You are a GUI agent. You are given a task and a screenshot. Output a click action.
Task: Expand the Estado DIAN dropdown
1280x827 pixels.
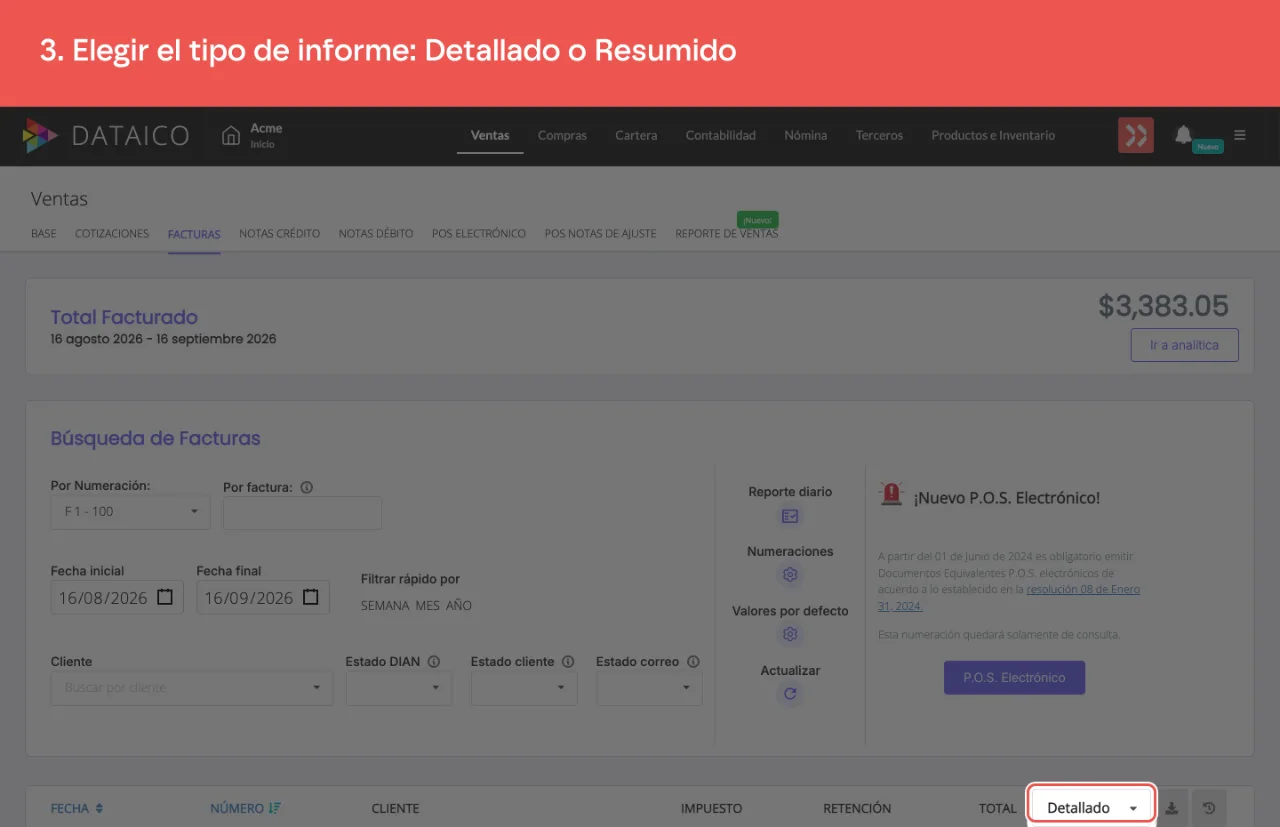(398, 688)
